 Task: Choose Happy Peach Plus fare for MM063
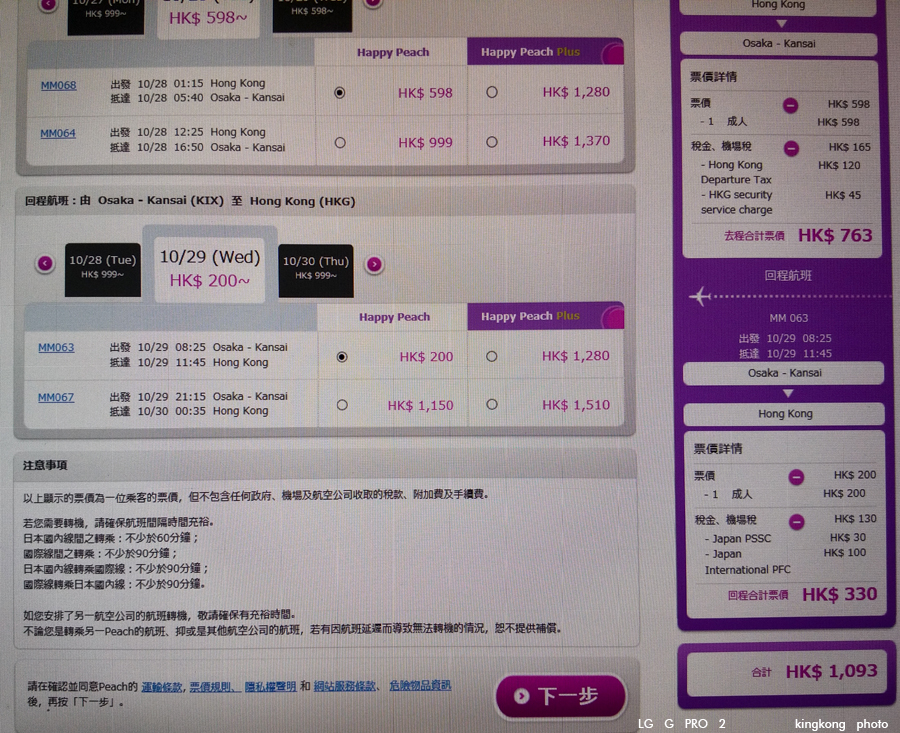tap(492, 356)
